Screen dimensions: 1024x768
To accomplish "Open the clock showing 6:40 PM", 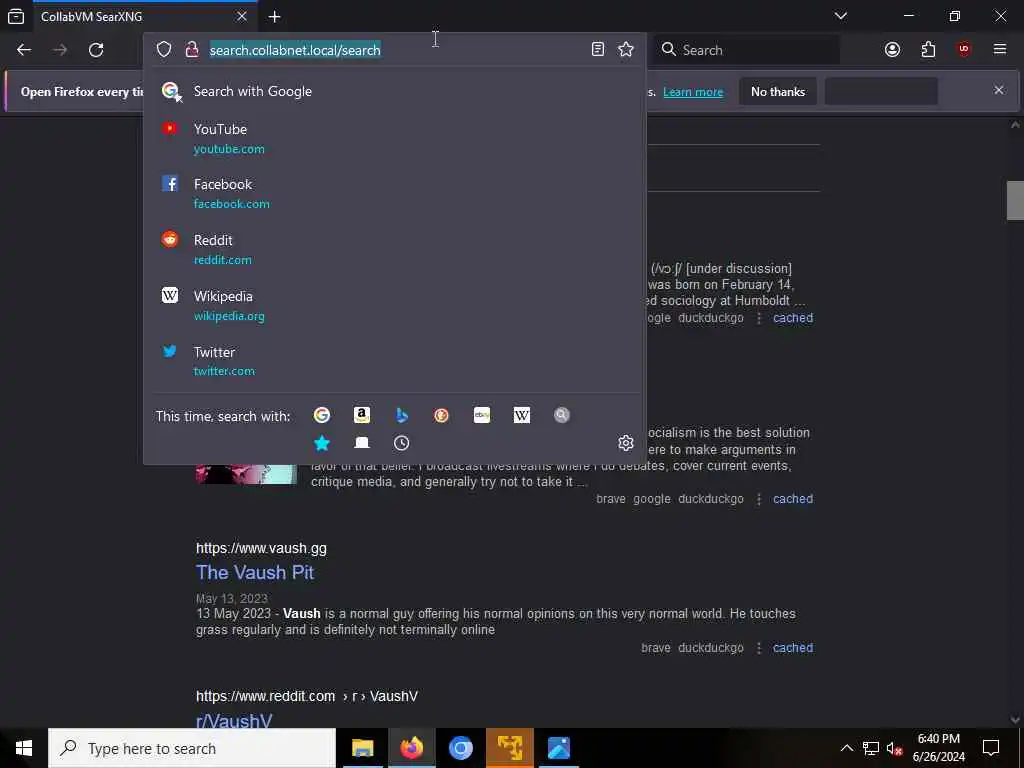I will coord(939,748).
